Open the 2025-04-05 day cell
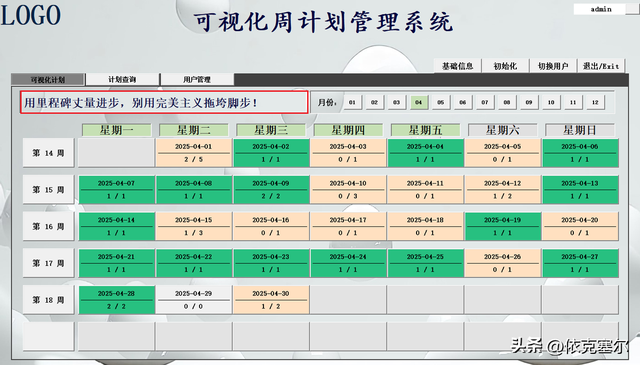The width and height of the screenshot is (640, 365). (502, 153)
